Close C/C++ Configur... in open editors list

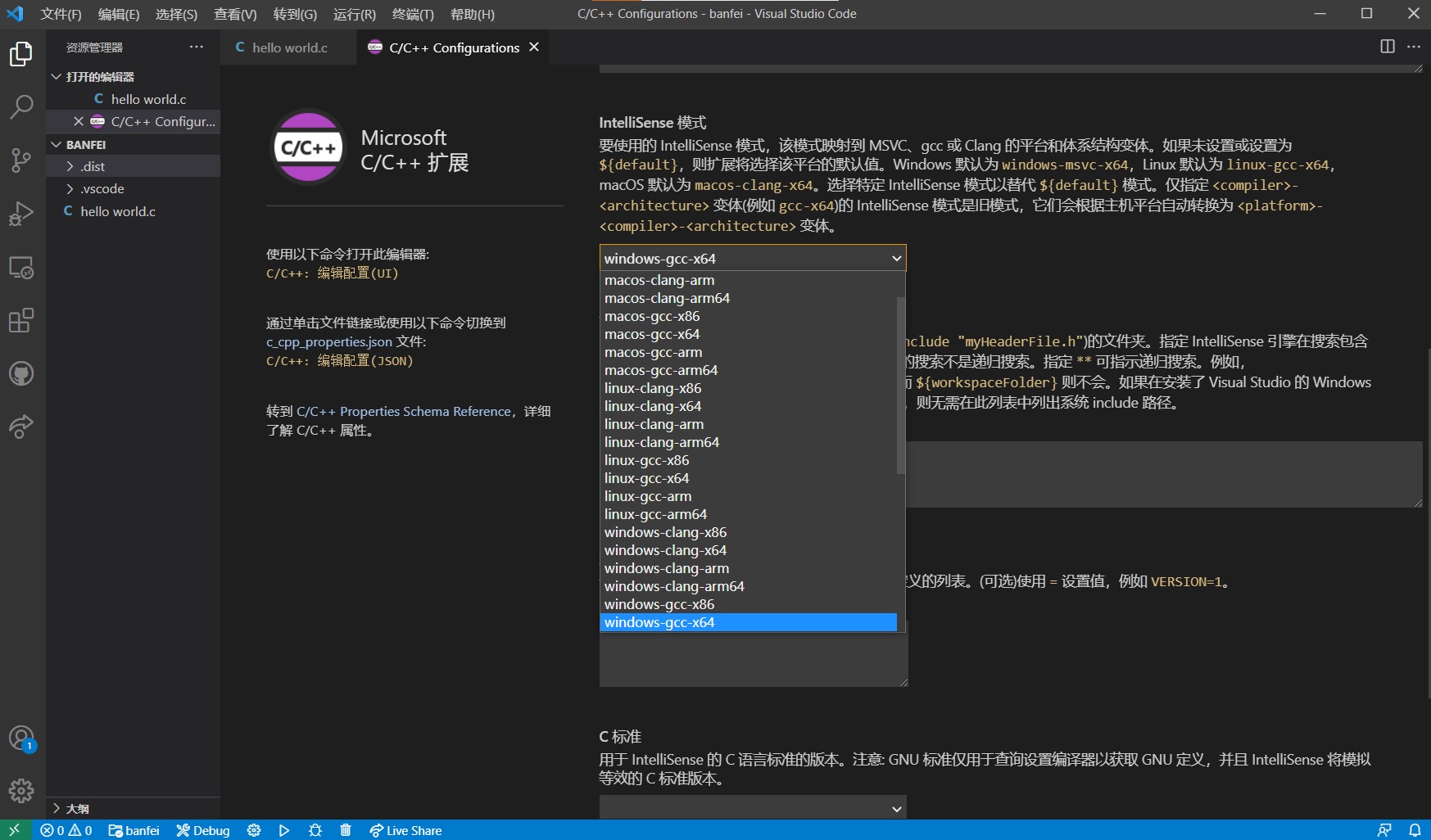coord(79,121)
